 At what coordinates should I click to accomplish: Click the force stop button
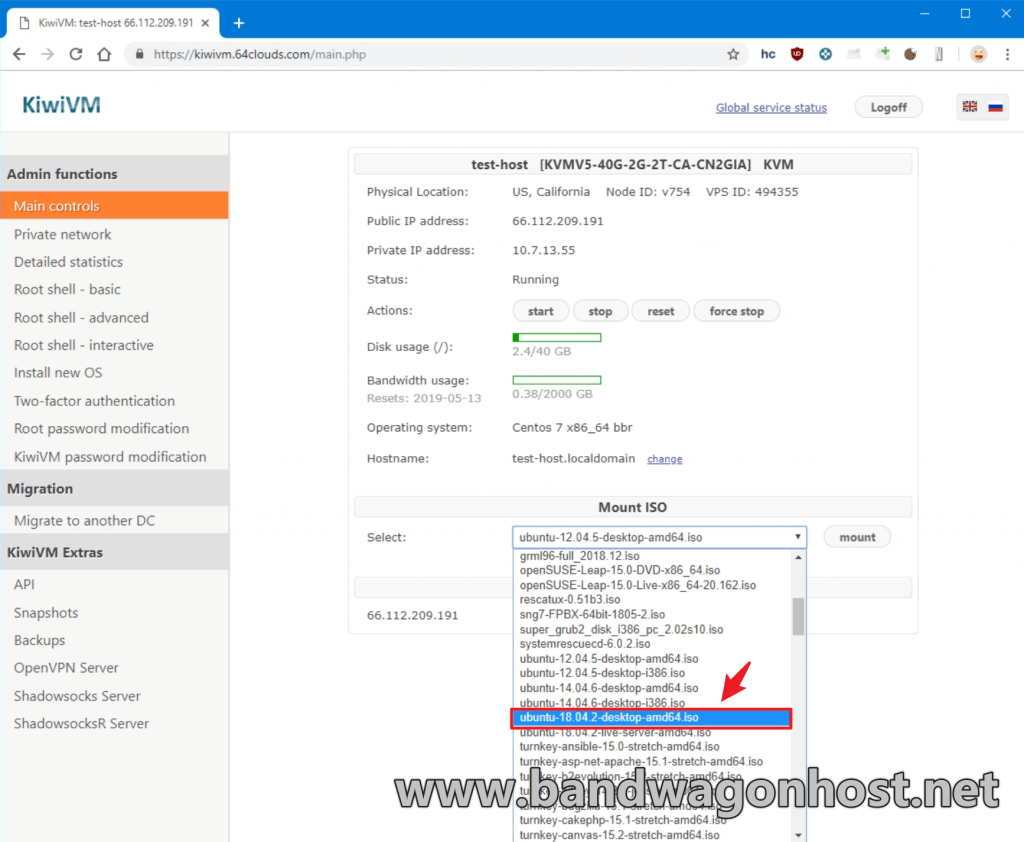[x=737, y=312]
